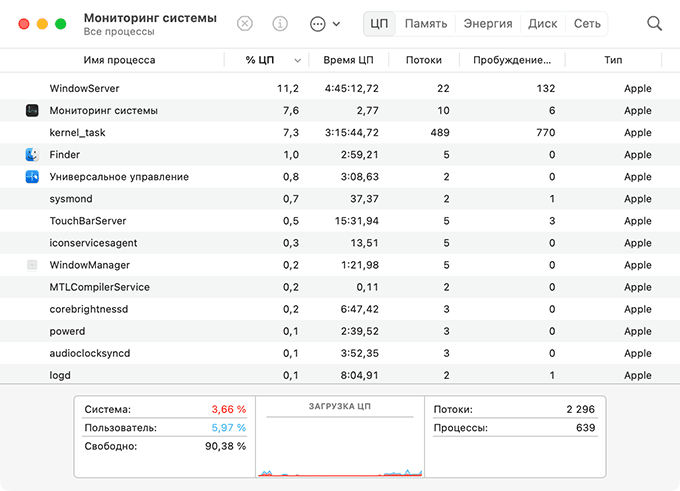
Task: Click the Потоки 2 296 total value
Action: [x=580, y=409]
